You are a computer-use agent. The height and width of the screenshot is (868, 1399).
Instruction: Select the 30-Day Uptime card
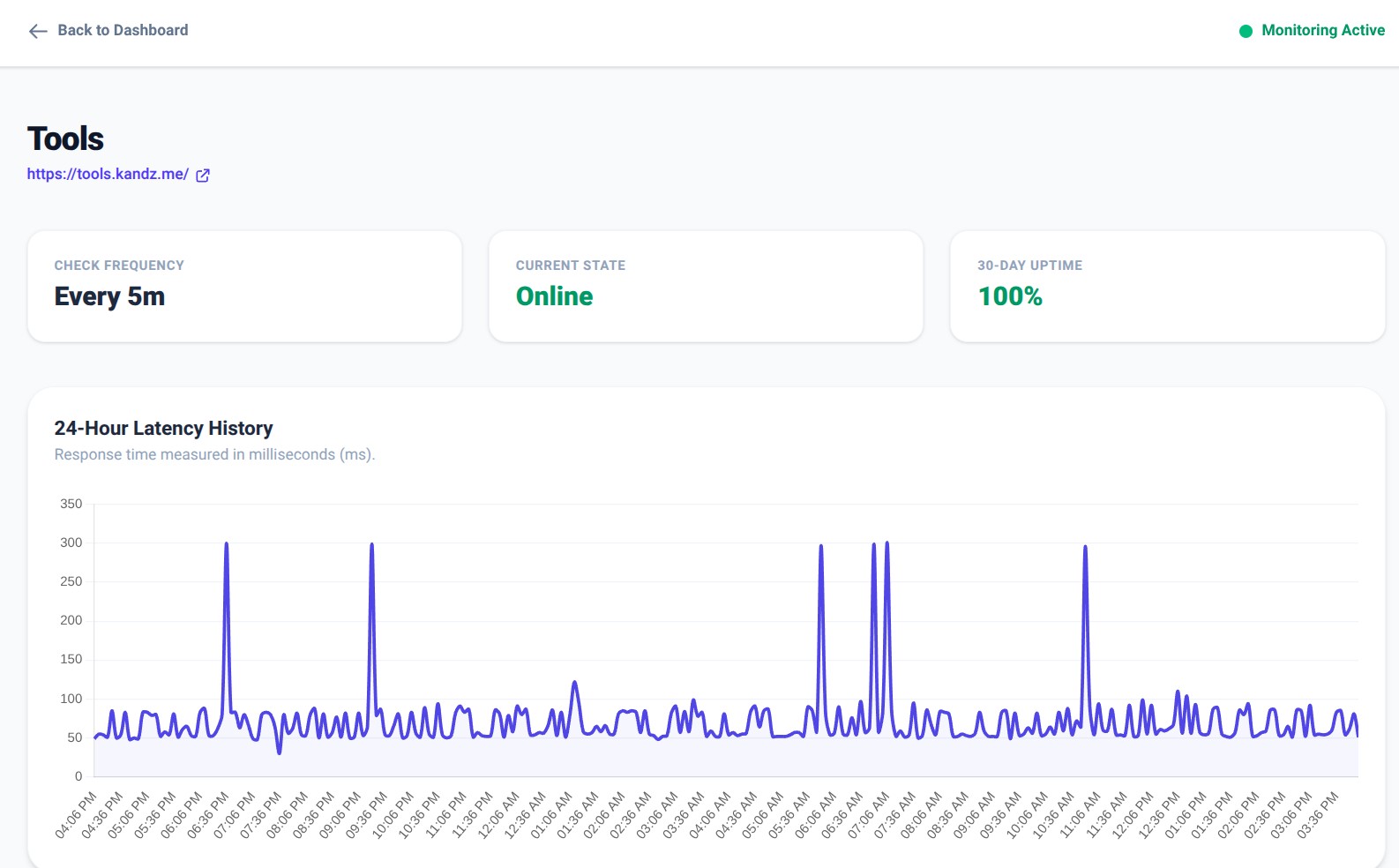[1167, 287]
